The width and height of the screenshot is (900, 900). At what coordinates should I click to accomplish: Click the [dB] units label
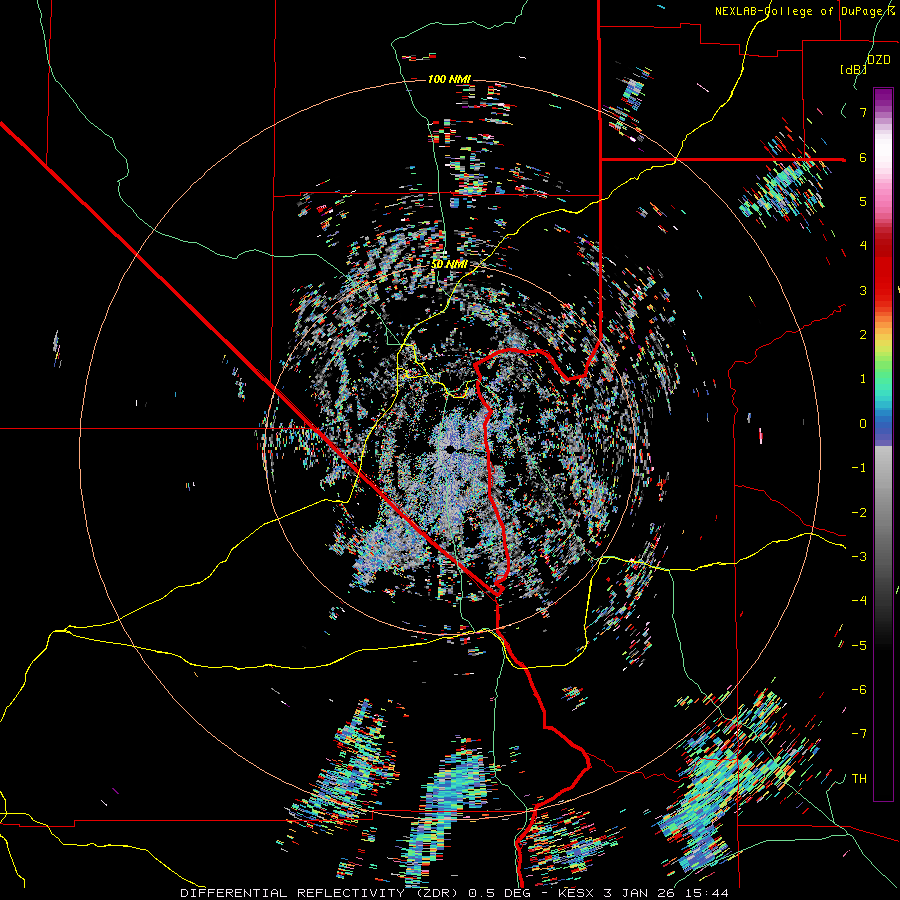(854, 70)
